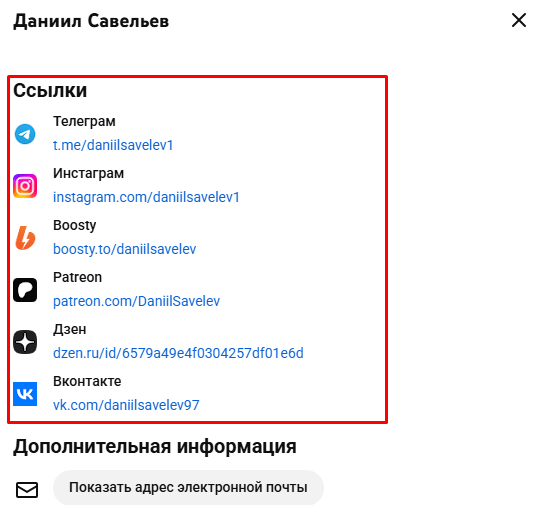Click the Dzen star icon

click(25, 342)
